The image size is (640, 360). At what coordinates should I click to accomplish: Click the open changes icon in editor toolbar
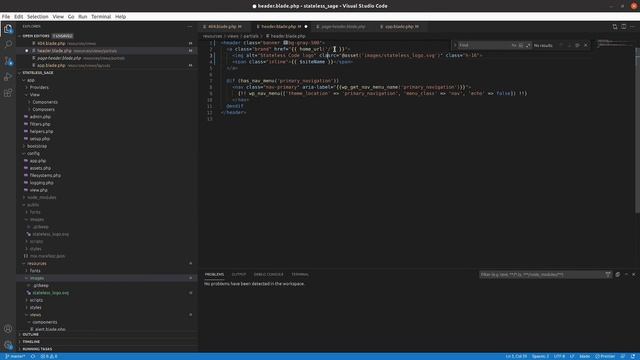pyautogui.click(x=615, y=27)
